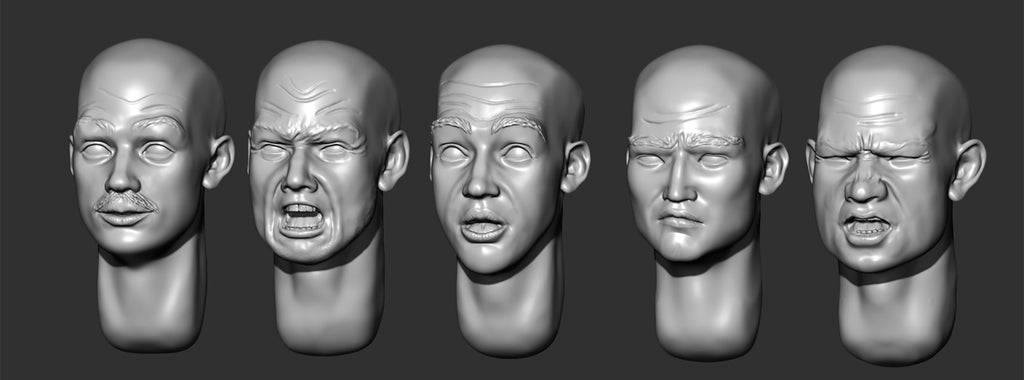
Task: Select the fourth head with frowning lips
Action: click(x=707, y=202)
